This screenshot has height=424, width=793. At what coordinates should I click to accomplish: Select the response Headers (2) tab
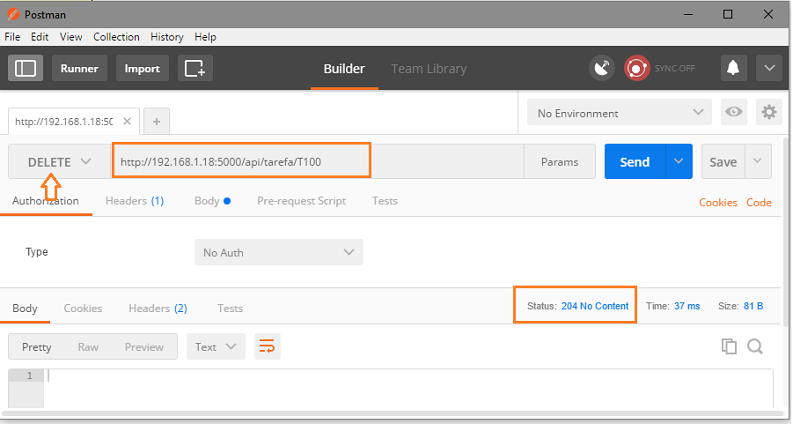pyautogui.click(x=158, y=308)
